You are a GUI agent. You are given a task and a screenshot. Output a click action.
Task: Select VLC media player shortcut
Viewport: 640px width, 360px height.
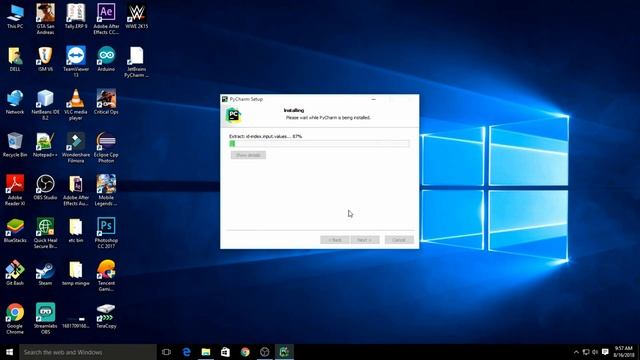pos(76,104)
